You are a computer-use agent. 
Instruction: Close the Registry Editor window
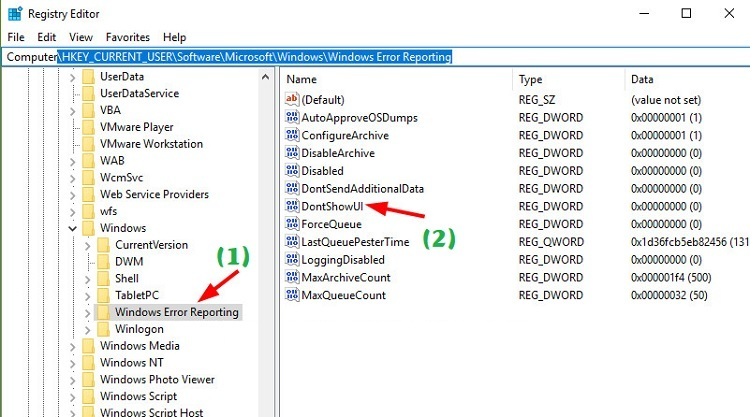tap(729, 13)
